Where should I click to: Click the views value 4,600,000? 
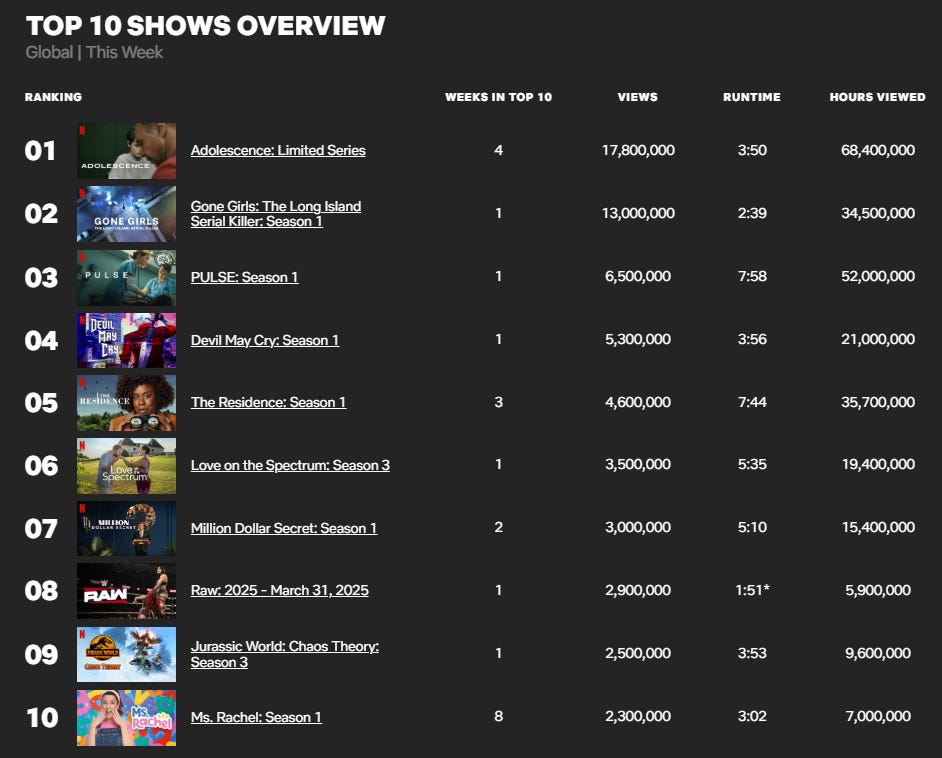(638, 402)
